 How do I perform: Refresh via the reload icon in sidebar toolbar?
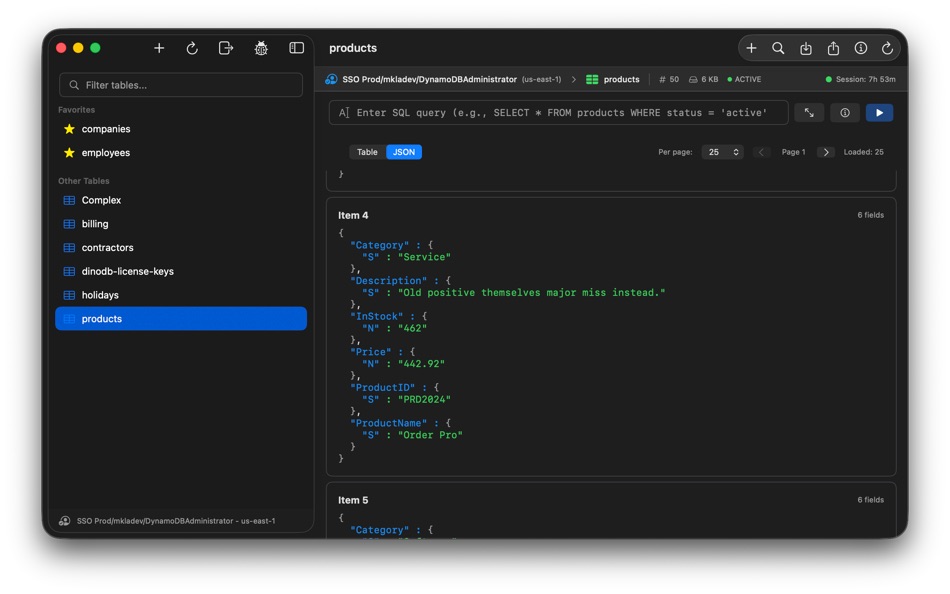pos(191,47)
